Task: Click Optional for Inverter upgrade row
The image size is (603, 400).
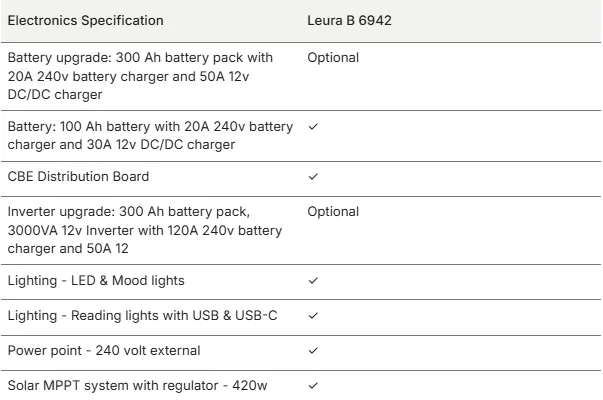Action: pyautogui.click(x=333, y=212)
